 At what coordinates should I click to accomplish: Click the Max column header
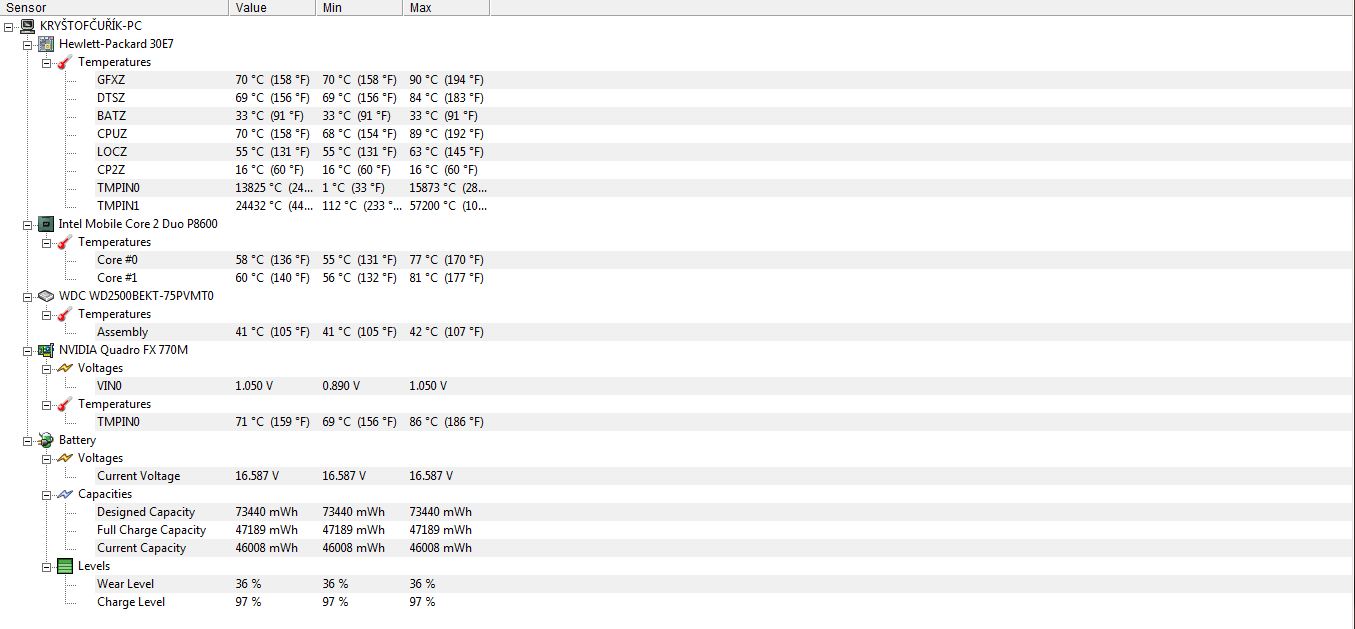[x=446, y=8]
